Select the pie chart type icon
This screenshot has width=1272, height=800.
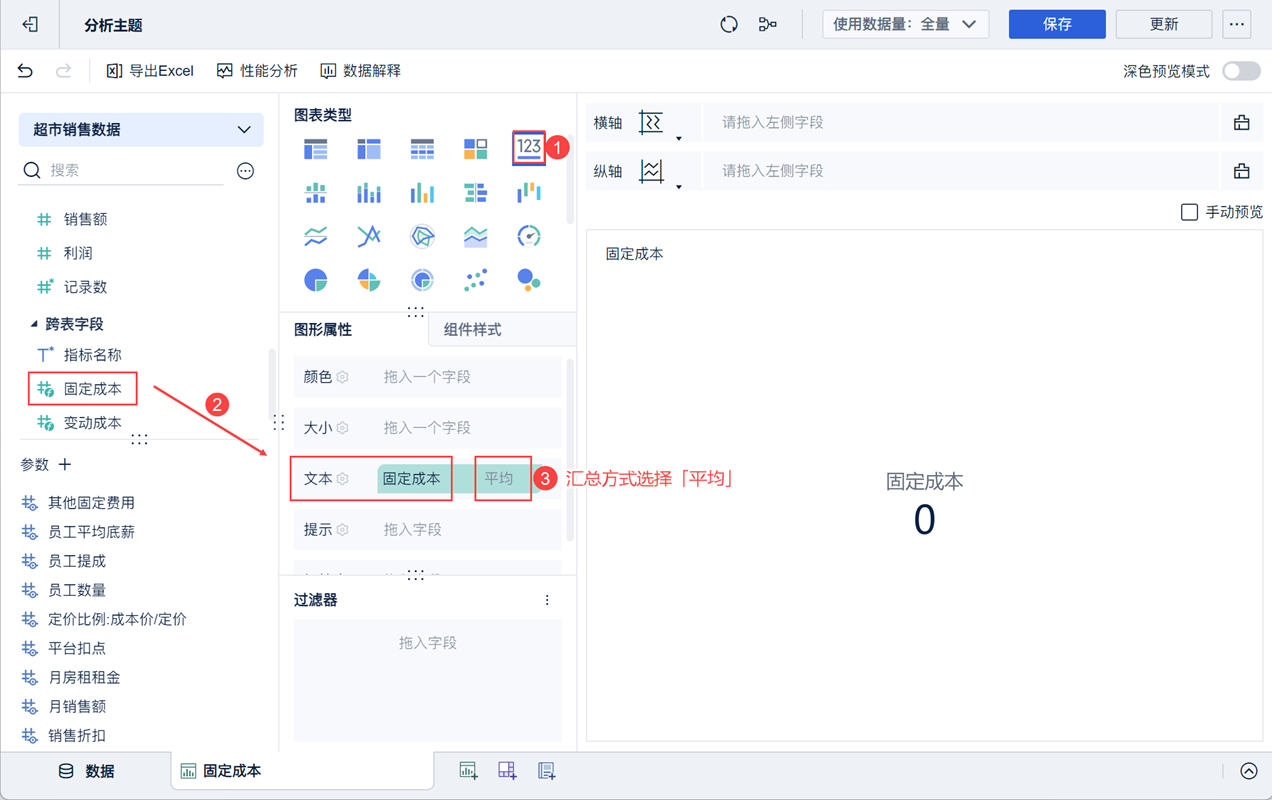pyautogui.click(x=316, y=280)
